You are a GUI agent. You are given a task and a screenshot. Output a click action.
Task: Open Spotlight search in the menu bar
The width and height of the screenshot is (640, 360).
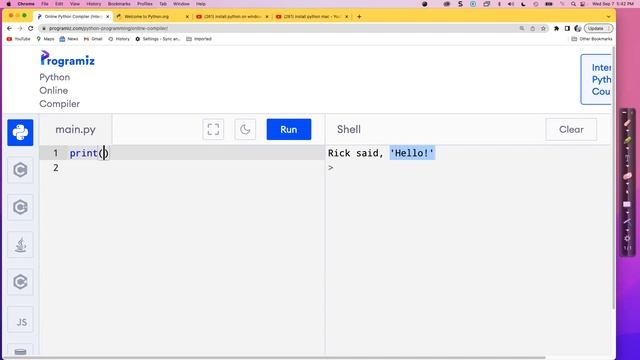click(x=573, y=4)
